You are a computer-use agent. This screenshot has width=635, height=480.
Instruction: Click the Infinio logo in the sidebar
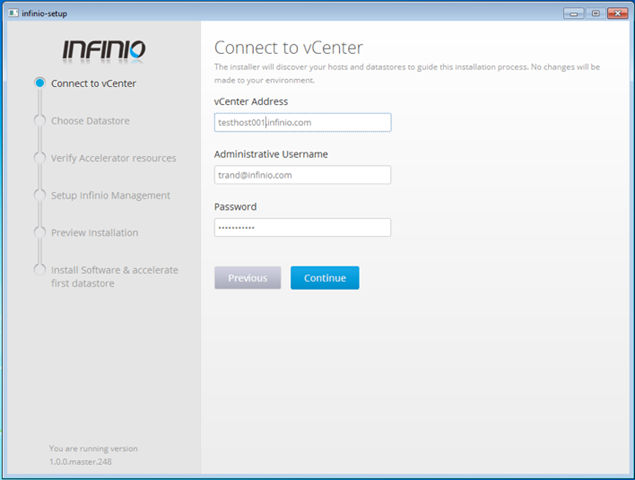tap(103, 50)
